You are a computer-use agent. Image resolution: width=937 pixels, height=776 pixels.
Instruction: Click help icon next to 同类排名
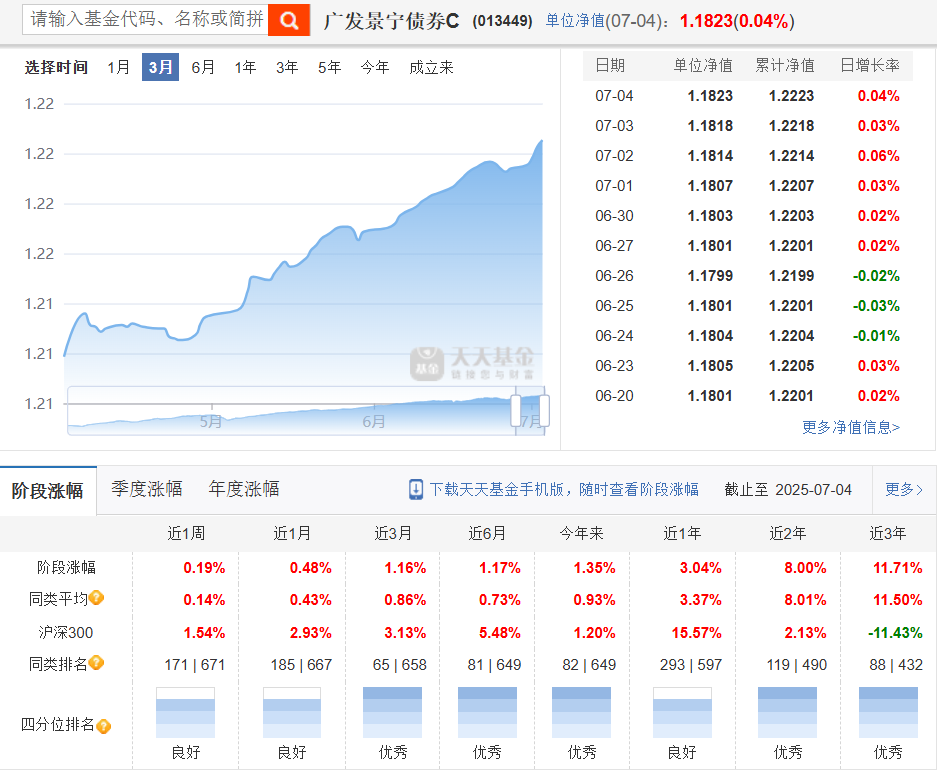[x=96, y=662]
